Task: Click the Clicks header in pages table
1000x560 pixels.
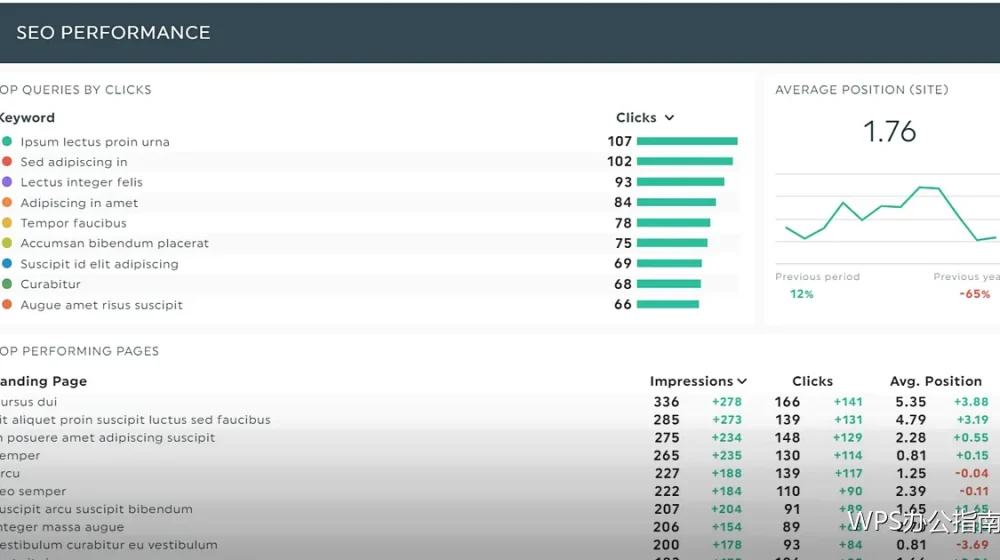Action: coord(812,381)
